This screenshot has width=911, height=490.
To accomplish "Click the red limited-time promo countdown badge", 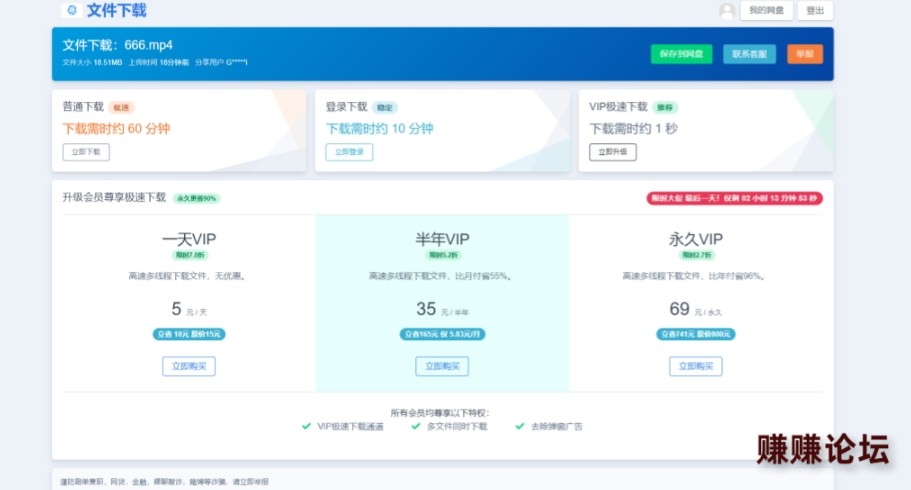I will pyautogui.click(x=734, y=198).
